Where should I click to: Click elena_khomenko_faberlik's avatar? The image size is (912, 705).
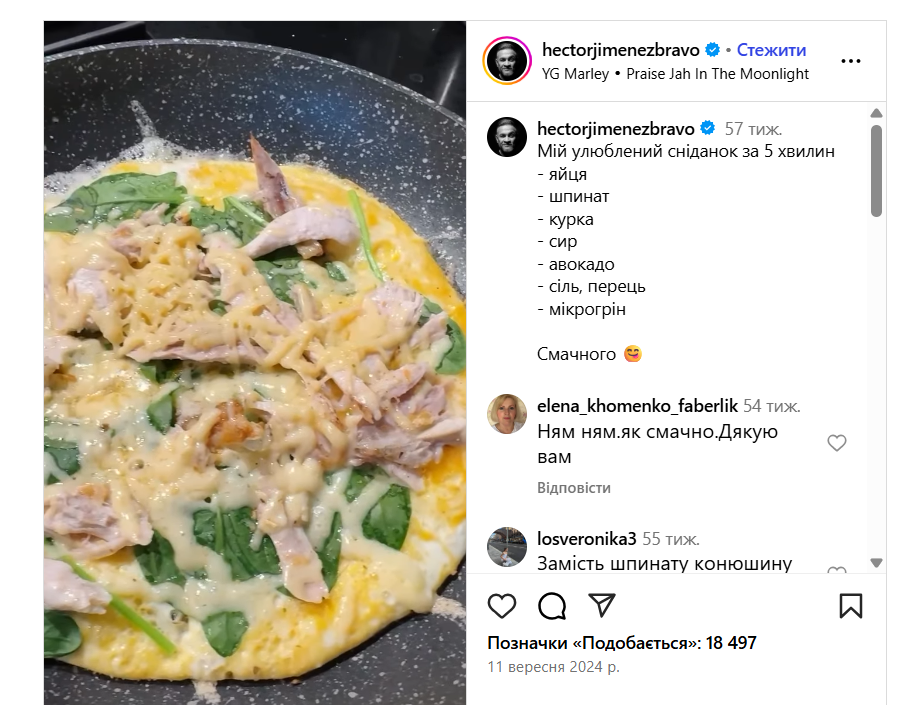click(x=507, y=414)
